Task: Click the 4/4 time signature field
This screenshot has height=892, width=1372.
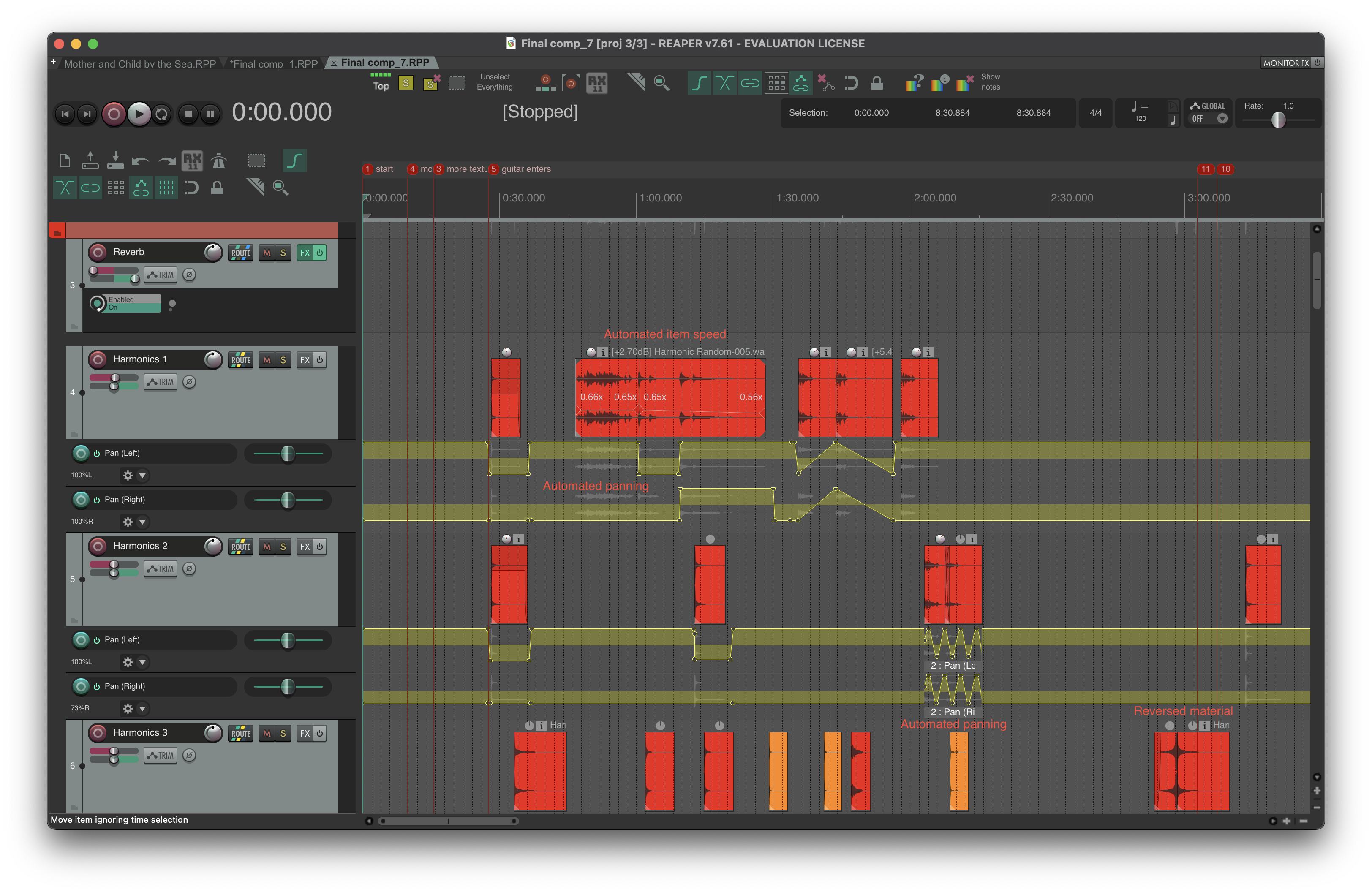Action: [x=1095, y=113]
